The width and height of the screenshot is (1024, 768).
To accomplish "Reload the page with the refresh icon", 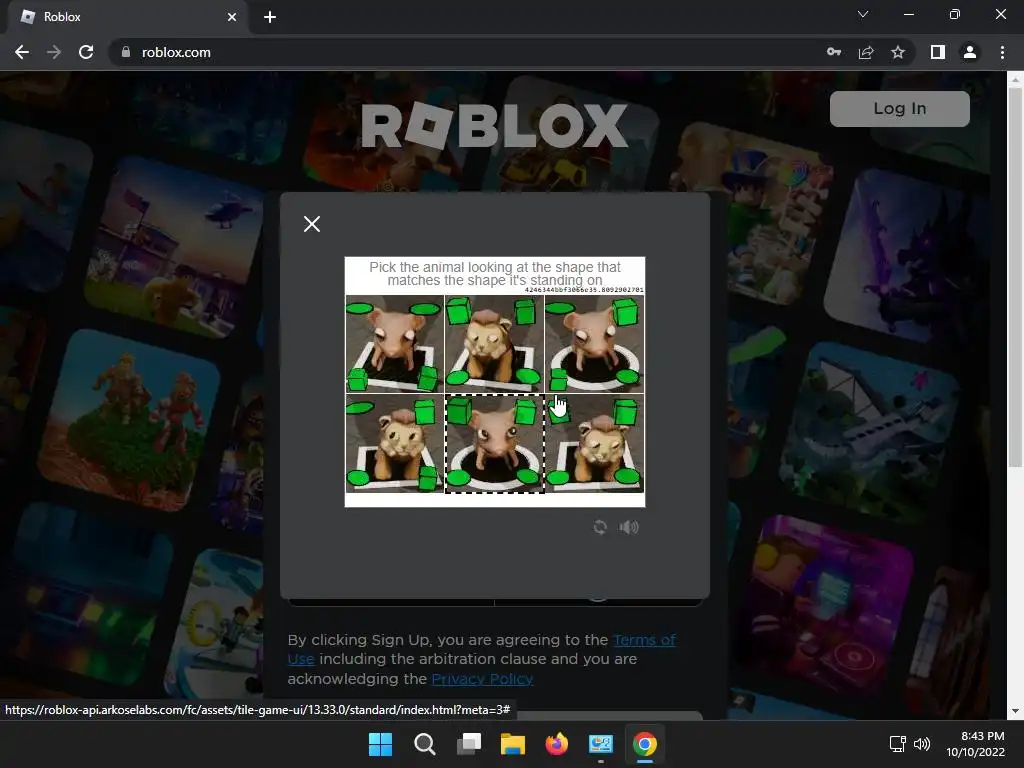I will [x=86, y=52].
